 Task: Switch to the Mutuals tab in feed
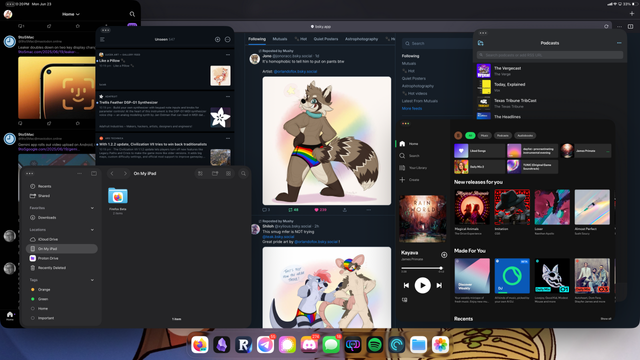[x=280, y=39]
